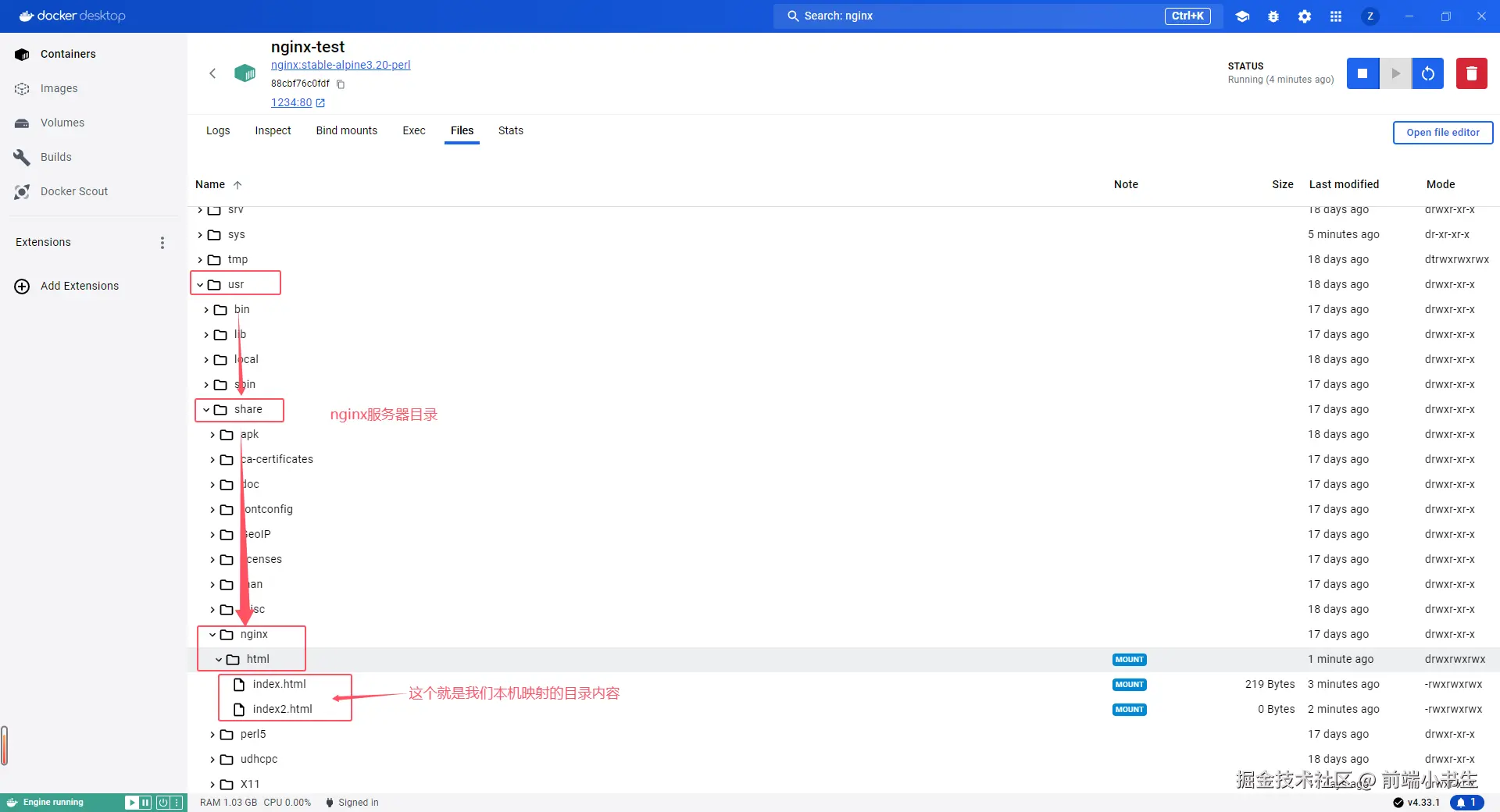The image size is (1500, 812).
Task: Collapse the share folder
Action: click(x=206, y=410)
